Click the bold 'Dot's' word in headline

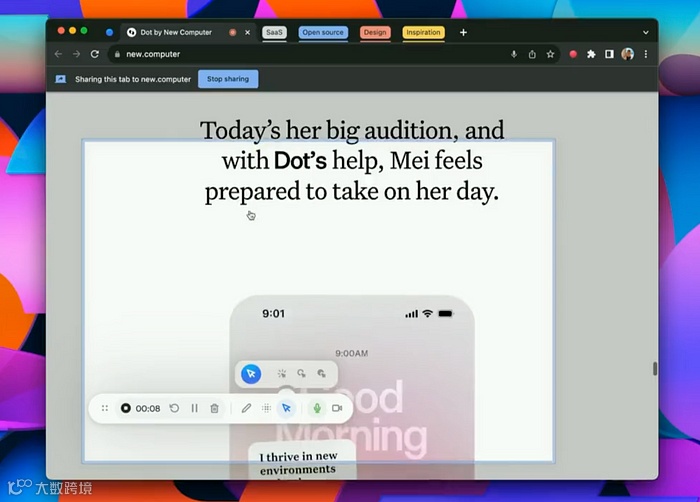pos(300,160)
